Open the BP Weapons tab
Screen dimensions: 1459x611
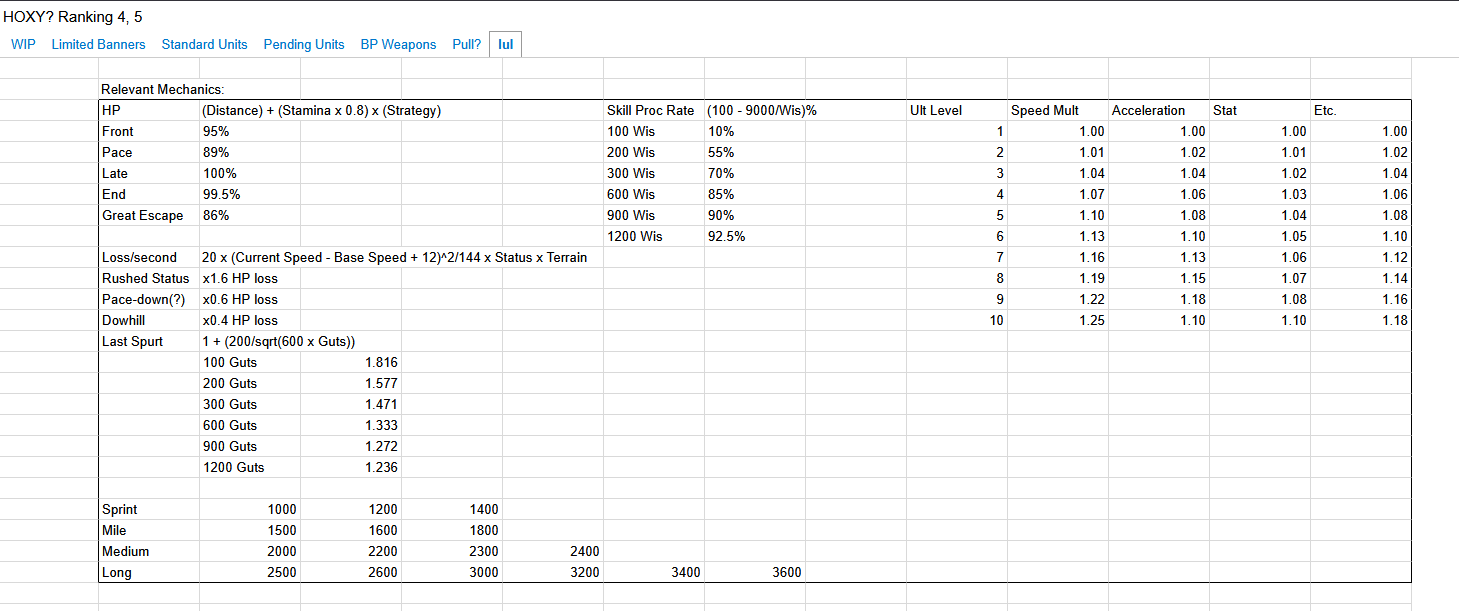398,44
